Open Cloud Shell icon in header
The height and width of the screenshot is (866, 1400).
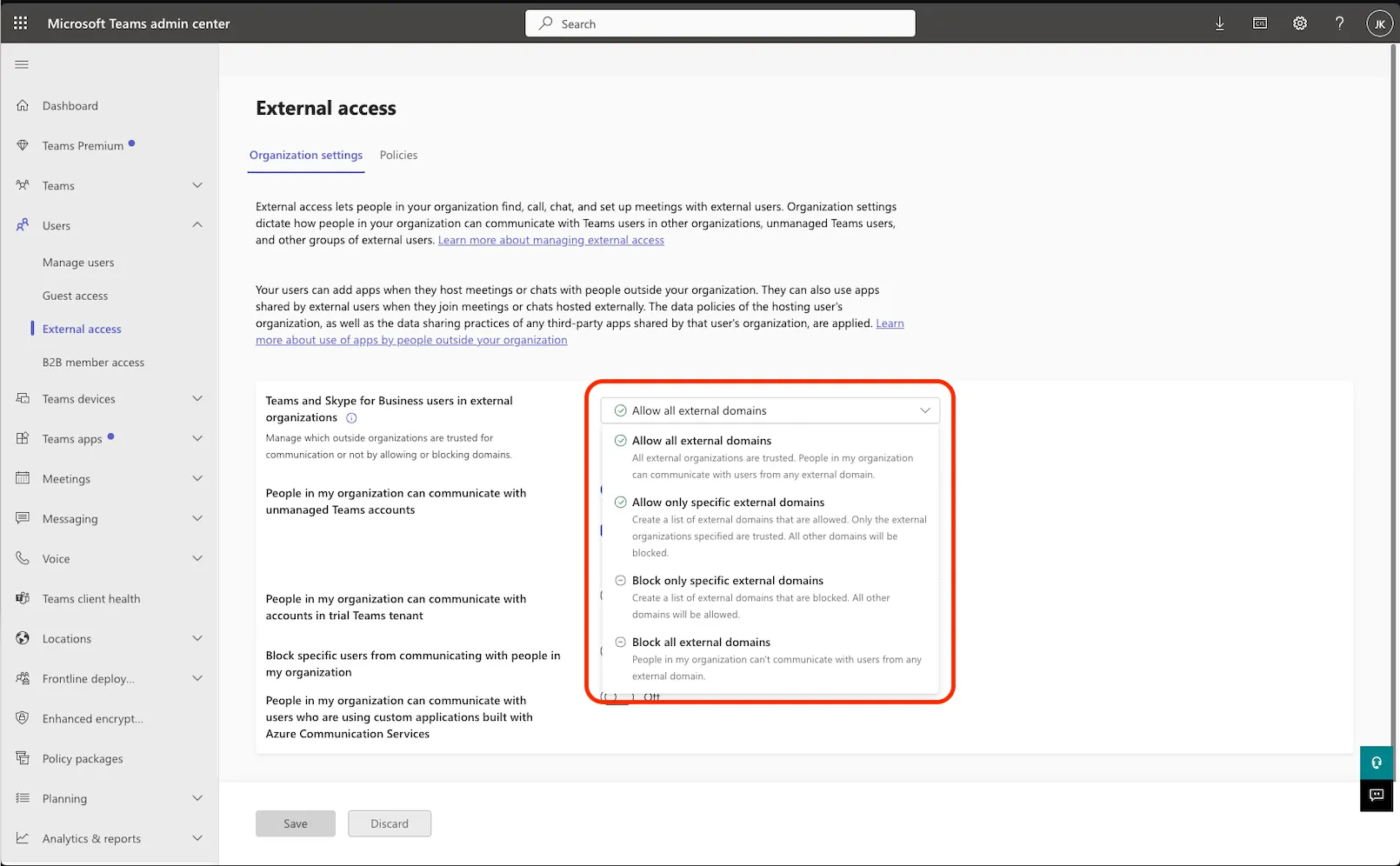point(1260,23)
